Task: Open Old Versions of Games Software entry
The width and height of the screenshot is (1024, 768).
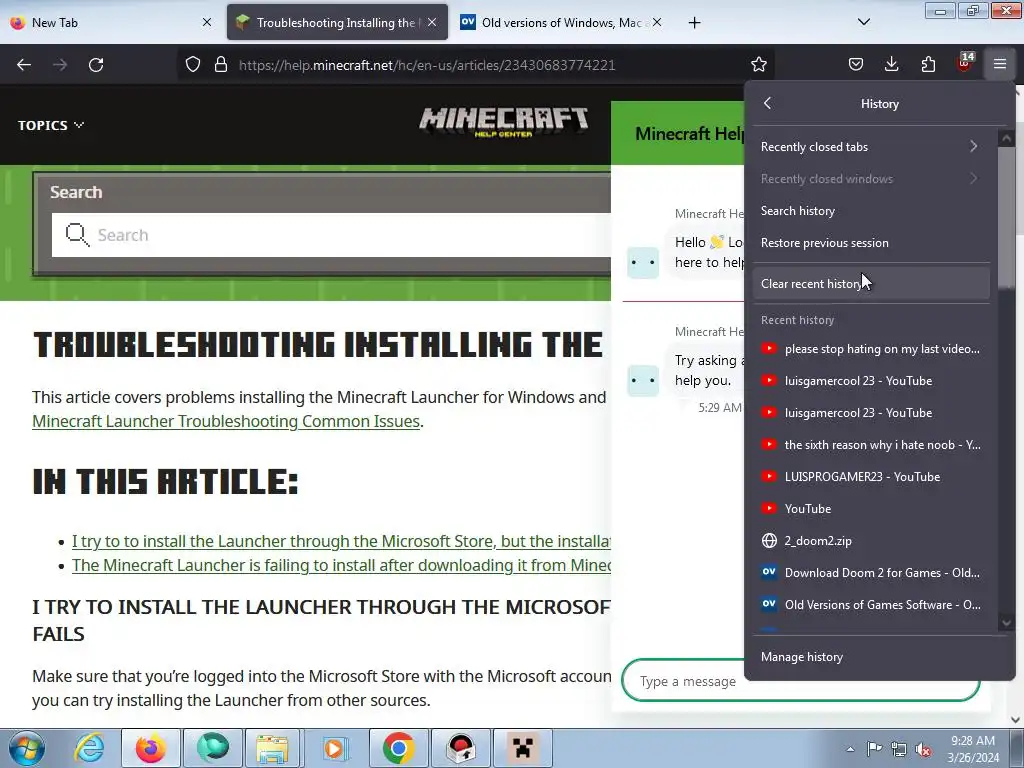Action: coord(871,605)
